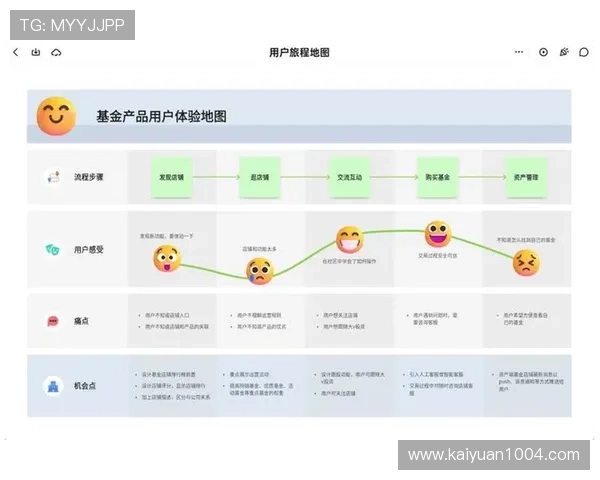This screenshot has height=480, width=600.
Task: Select the 机会点 row label
Action: 85,386
